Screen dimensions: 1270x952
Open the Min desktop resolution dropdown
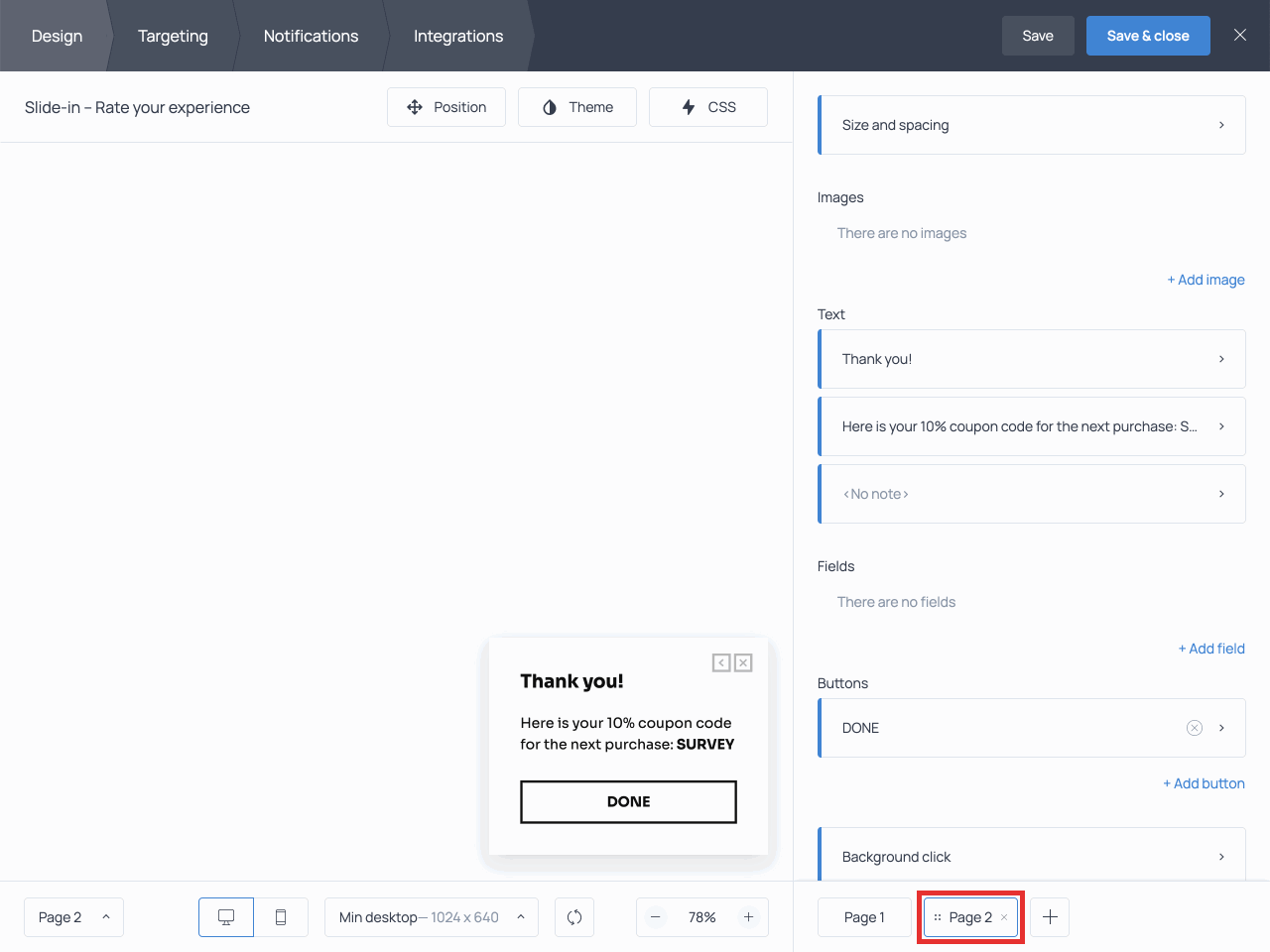(431, 917)
